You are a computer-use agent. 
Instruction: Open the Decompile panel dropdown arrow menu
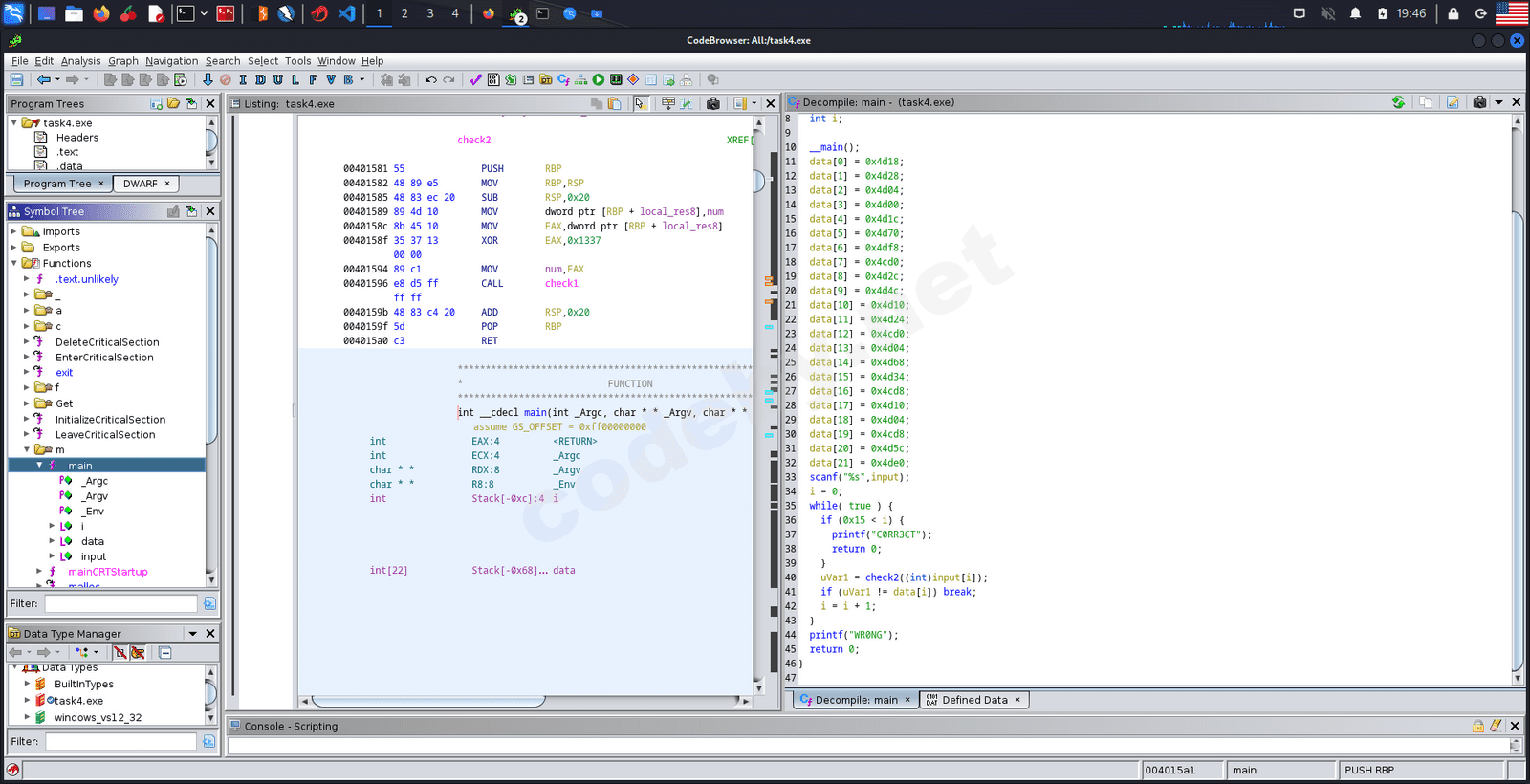click(1498, 102)
